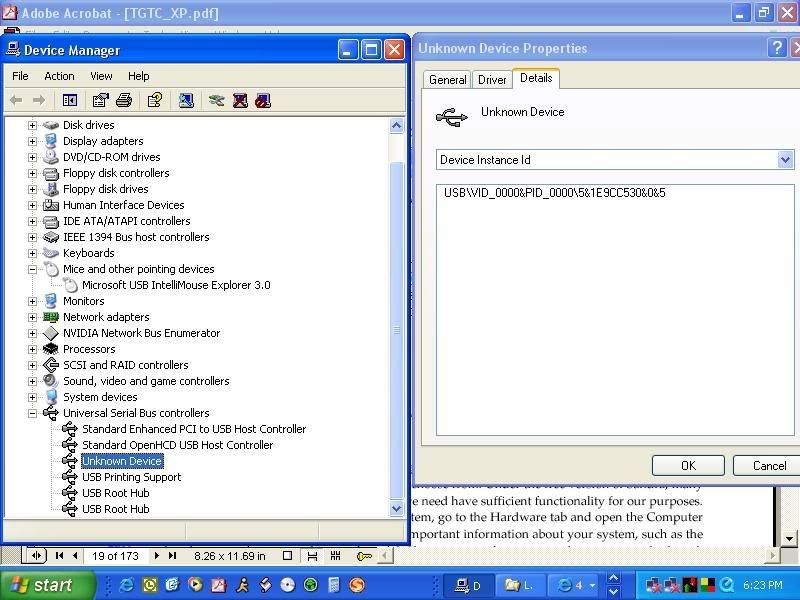800x600 pixels.
Task: Click the Help icon in Device Manager toolbar
Action: click(155, 100)
